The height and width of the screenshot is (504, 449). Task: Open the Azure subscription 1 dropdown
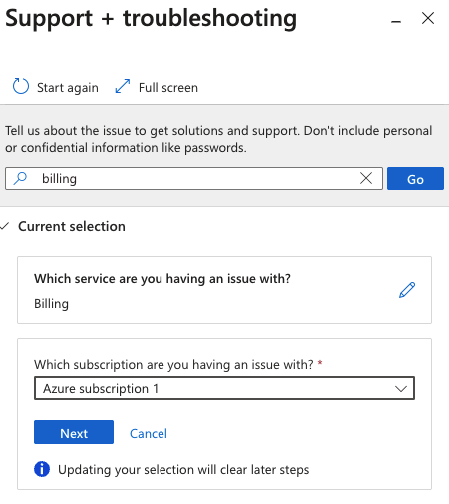click(x=224, y=388)
